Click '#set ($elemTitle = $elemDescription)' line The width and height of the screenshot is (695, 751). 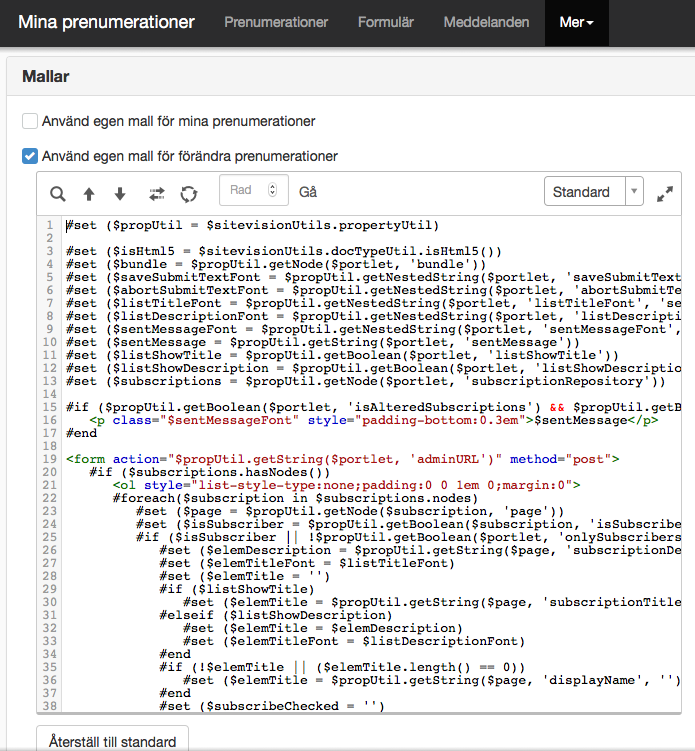tap(323, 628)
